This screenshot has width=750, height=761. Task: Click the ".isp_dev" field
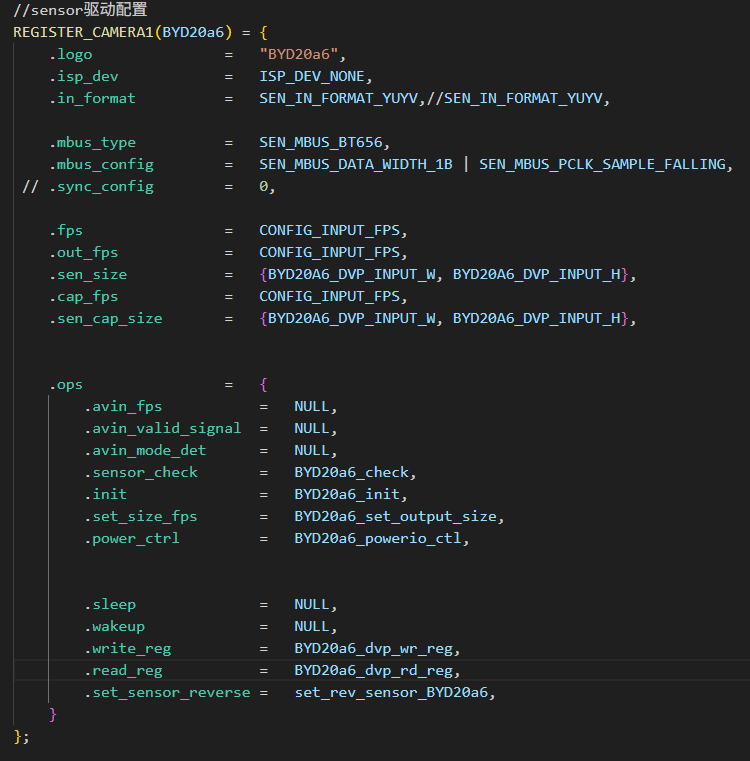click(83, 77)
